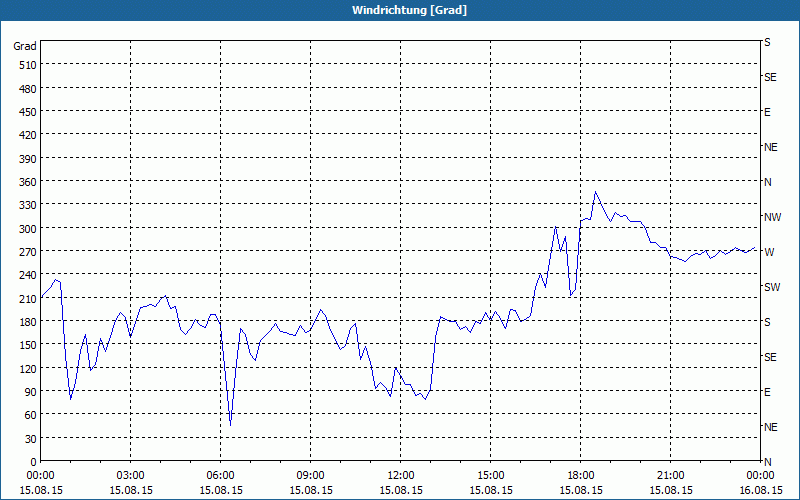Pick the 180 degree y-axis tick label

25,321
